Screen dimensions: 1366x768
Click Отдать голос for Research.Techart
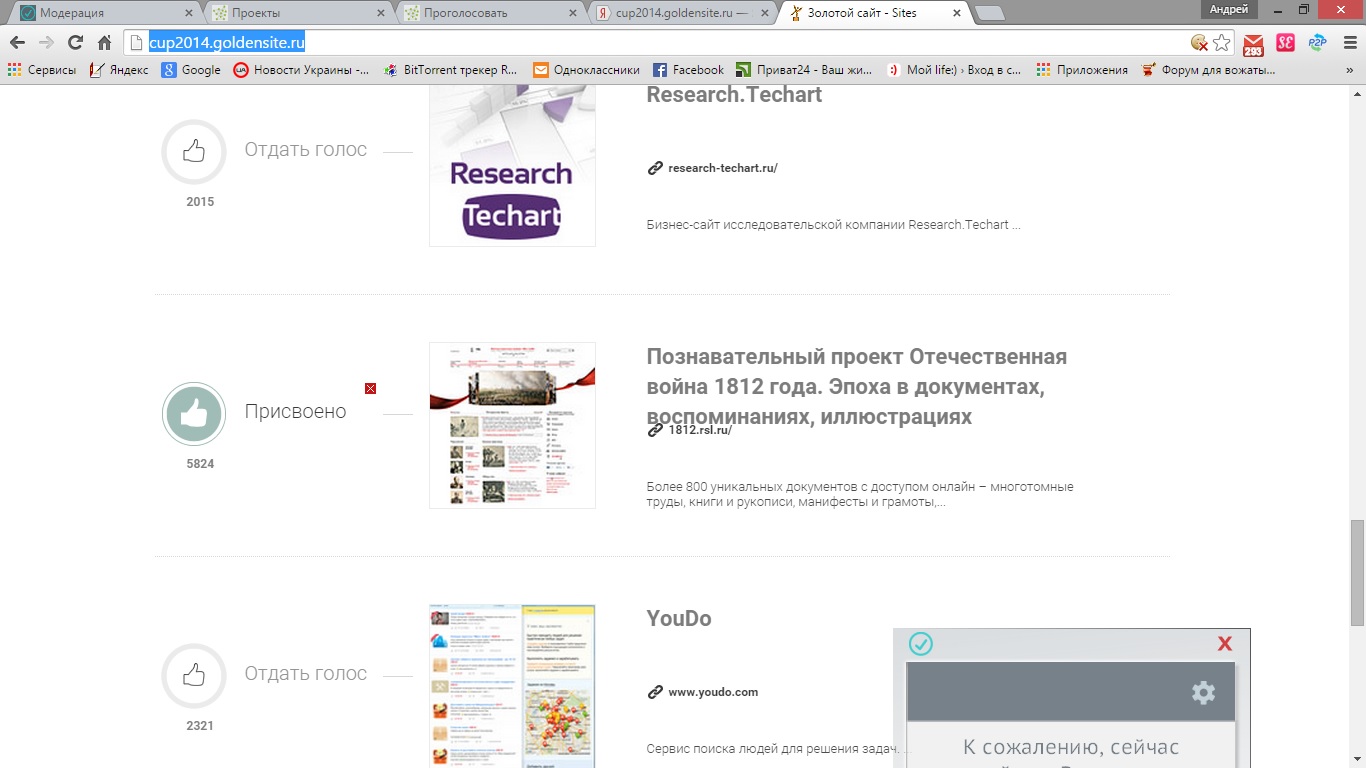click(306, 150)
